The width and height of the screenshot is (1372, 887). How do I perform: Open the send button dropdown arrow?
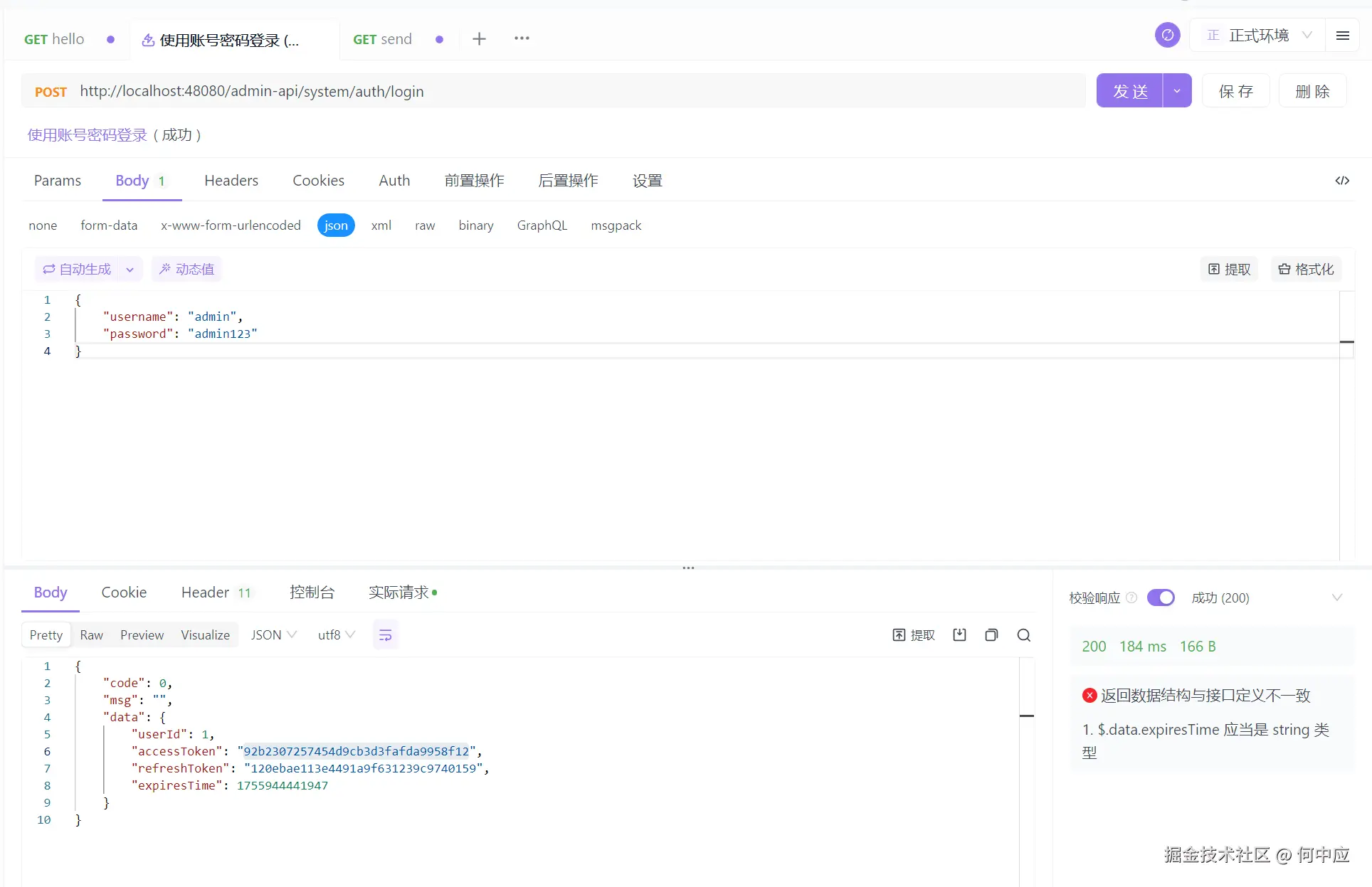pos(1177,90)
